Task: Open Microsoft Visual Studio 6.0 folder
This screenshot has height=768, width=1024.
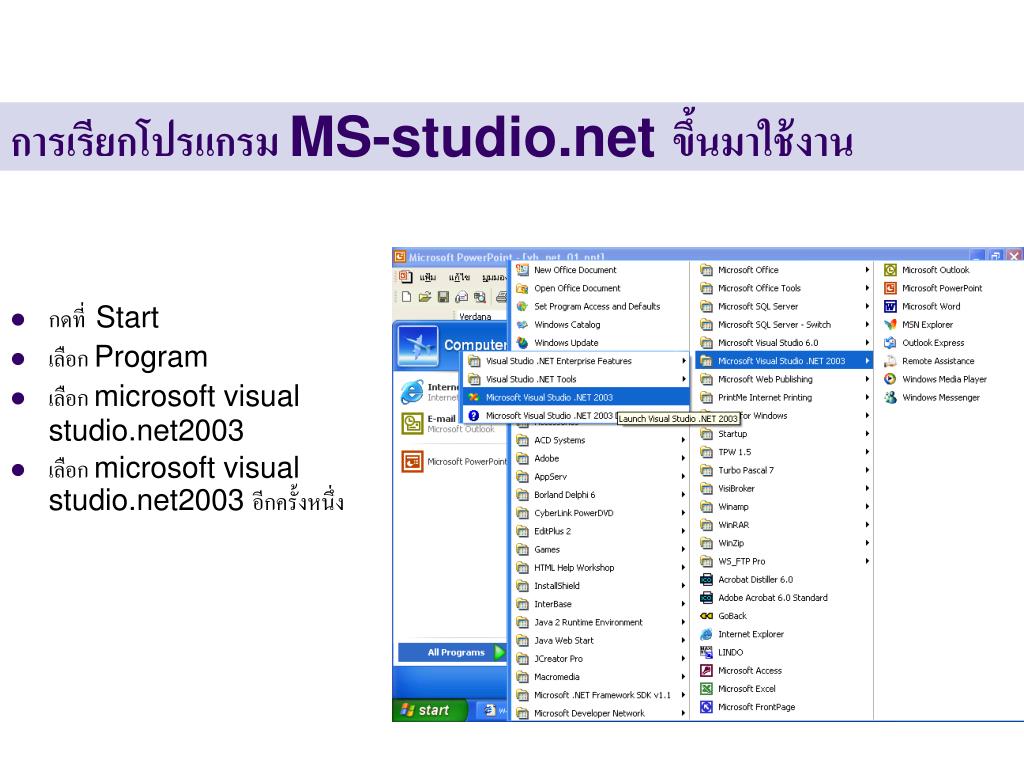Action: point(784,342)
